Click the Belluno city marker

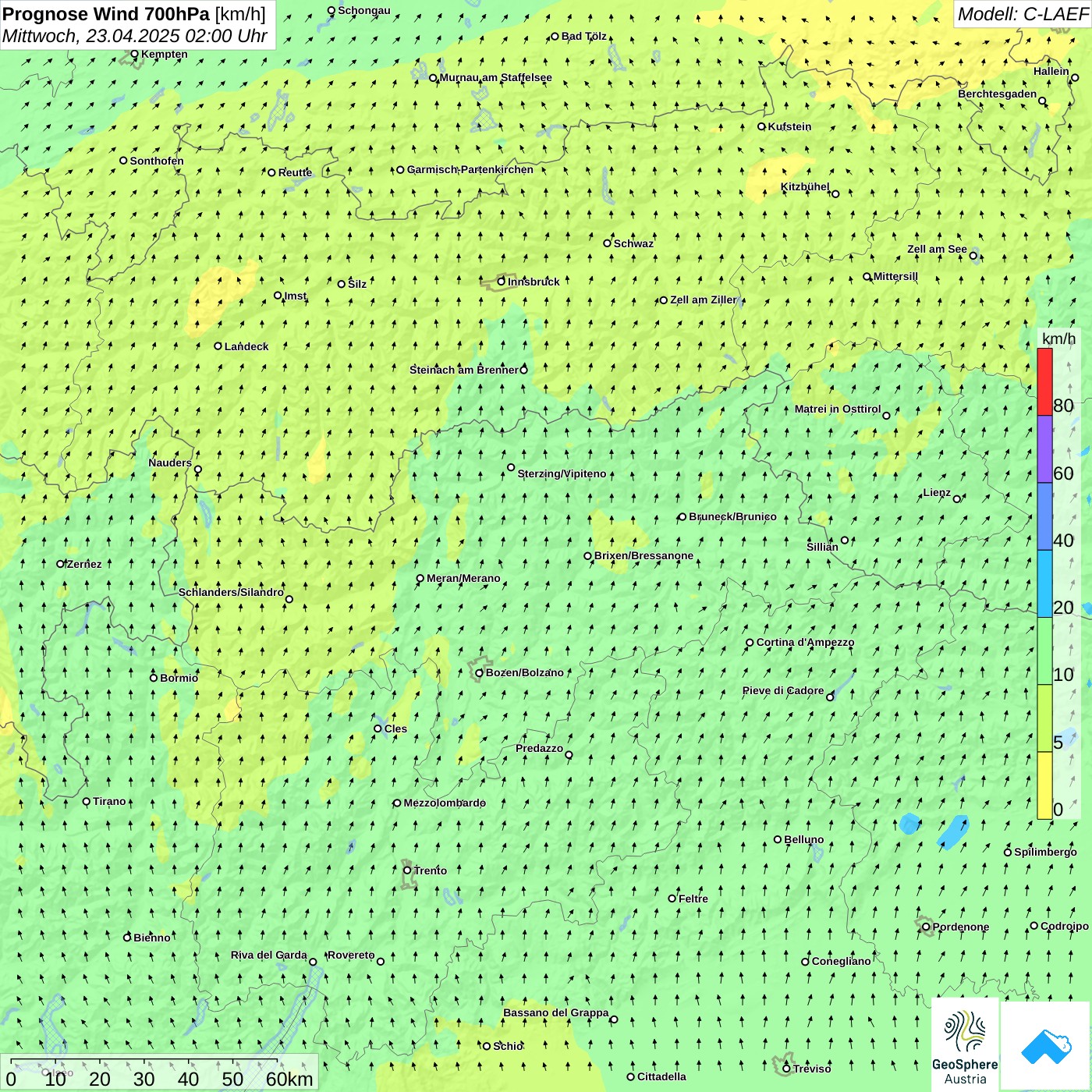(x=778, y=839)
